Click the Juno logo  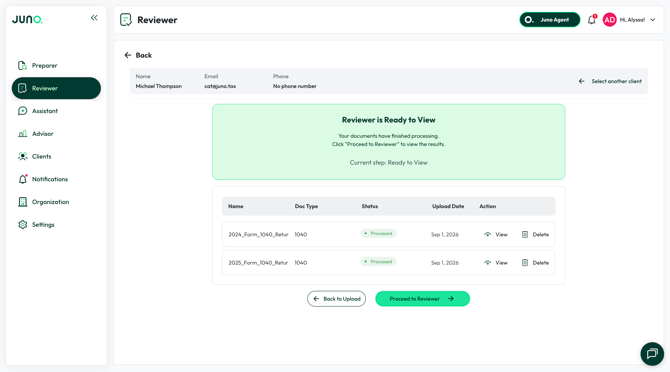(x=27, y=19)
